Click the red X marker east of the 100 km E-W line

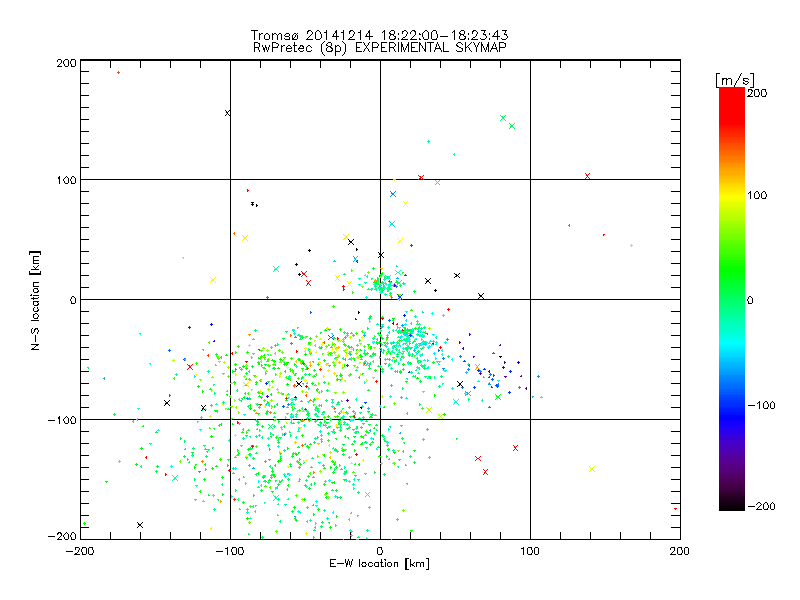587,176
